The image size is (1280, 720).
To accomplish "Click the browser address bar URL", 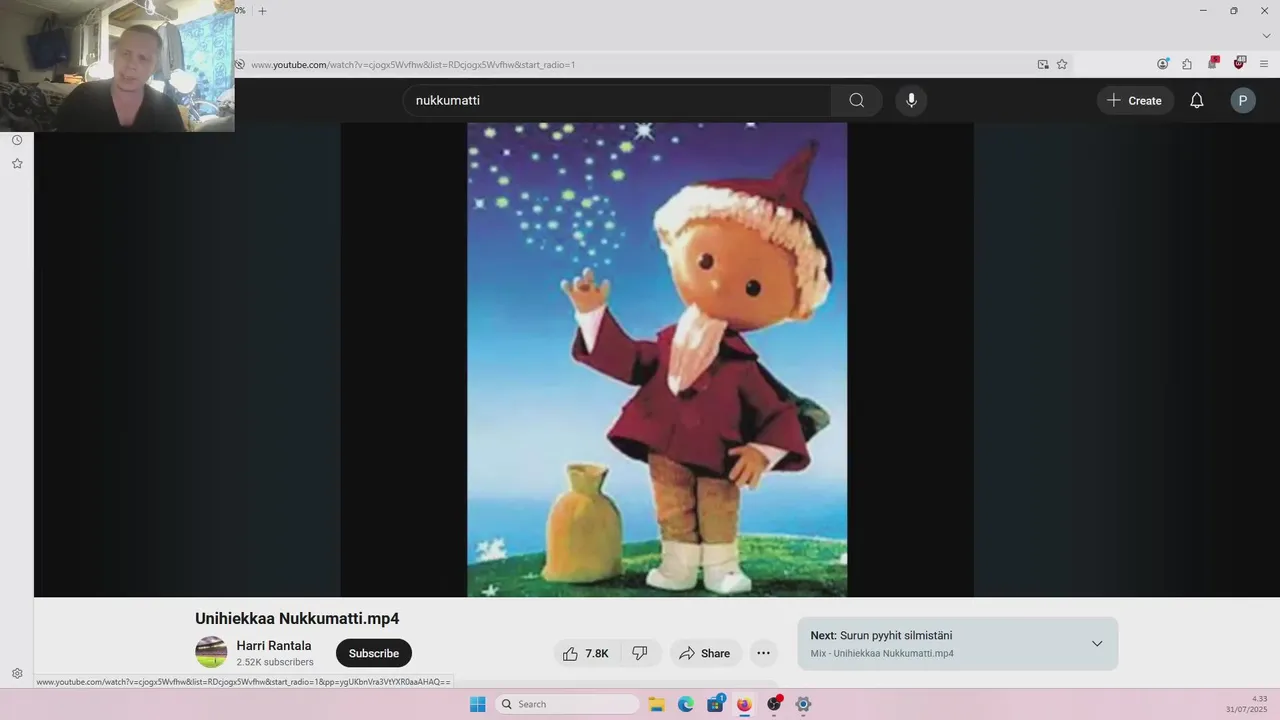I will (x=413, y=64).
